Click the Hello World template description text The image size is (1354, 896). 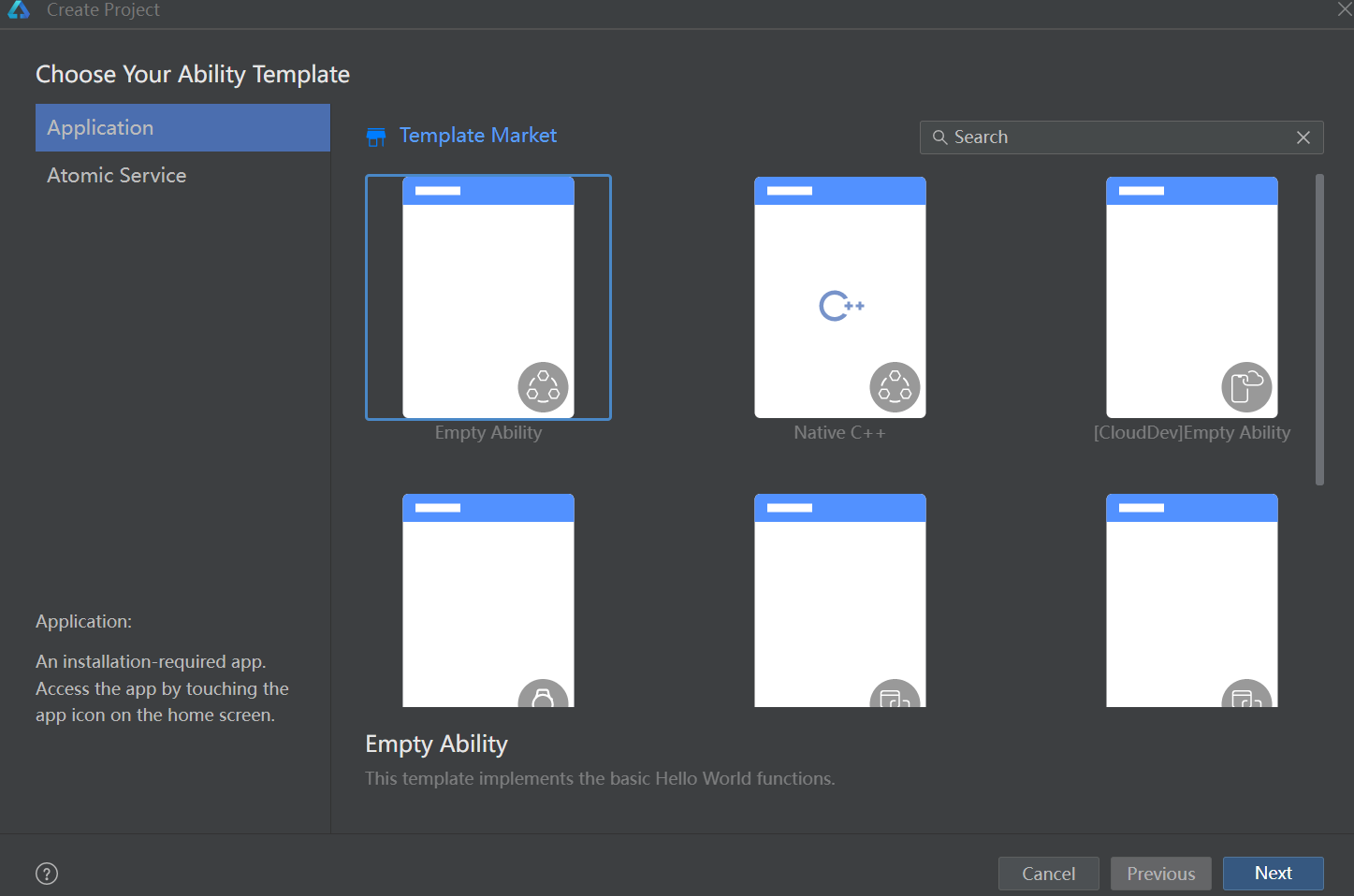coord(600,779)
